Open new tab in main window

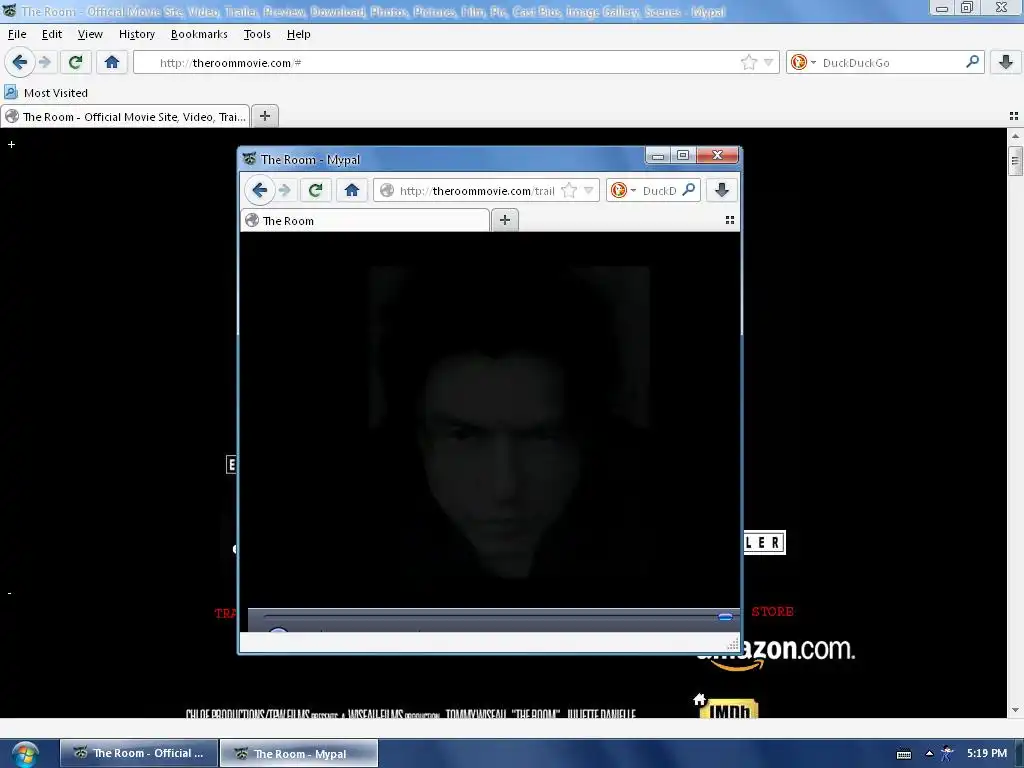264,116
